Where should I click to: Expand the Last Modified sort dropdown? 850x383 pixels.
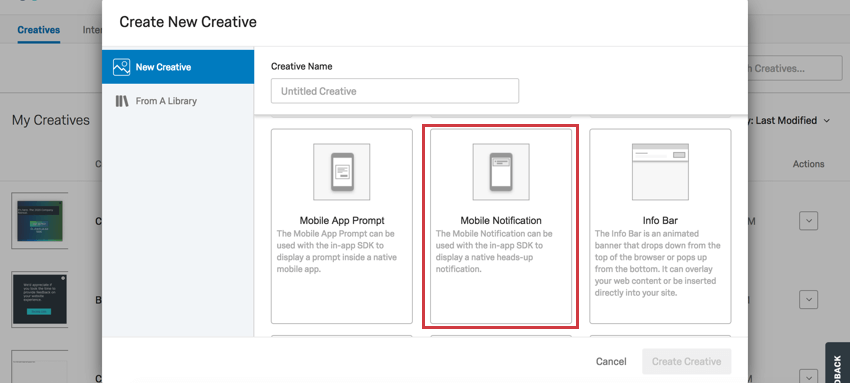pyautogui.click(x=791, y=120)
